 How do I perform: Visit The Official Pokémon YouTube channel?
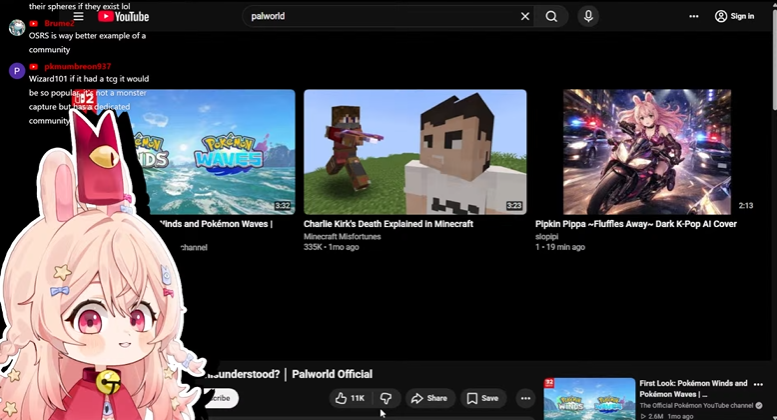coord(696,405)
